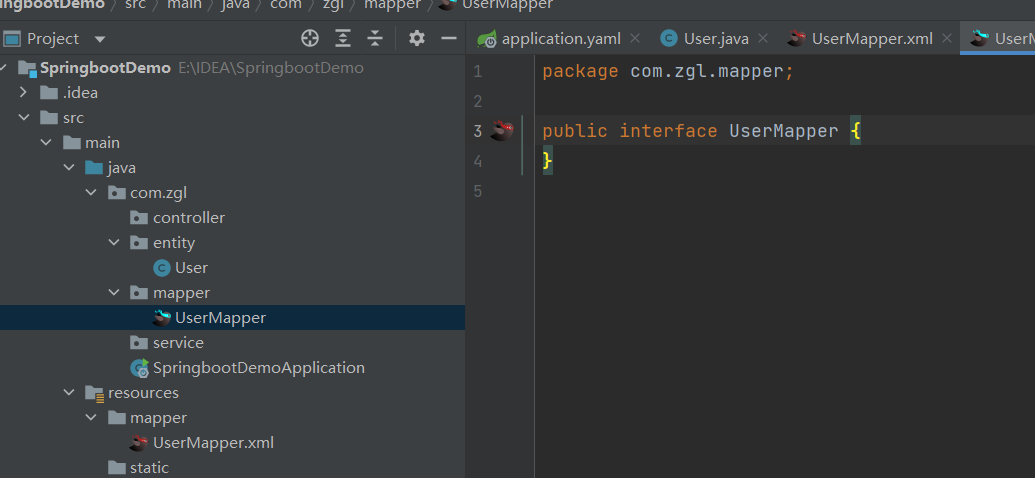Click the Collapse All icon in Project toolbar
The height and width of the screenshot is (478, 1035).
tap(375, 38)
